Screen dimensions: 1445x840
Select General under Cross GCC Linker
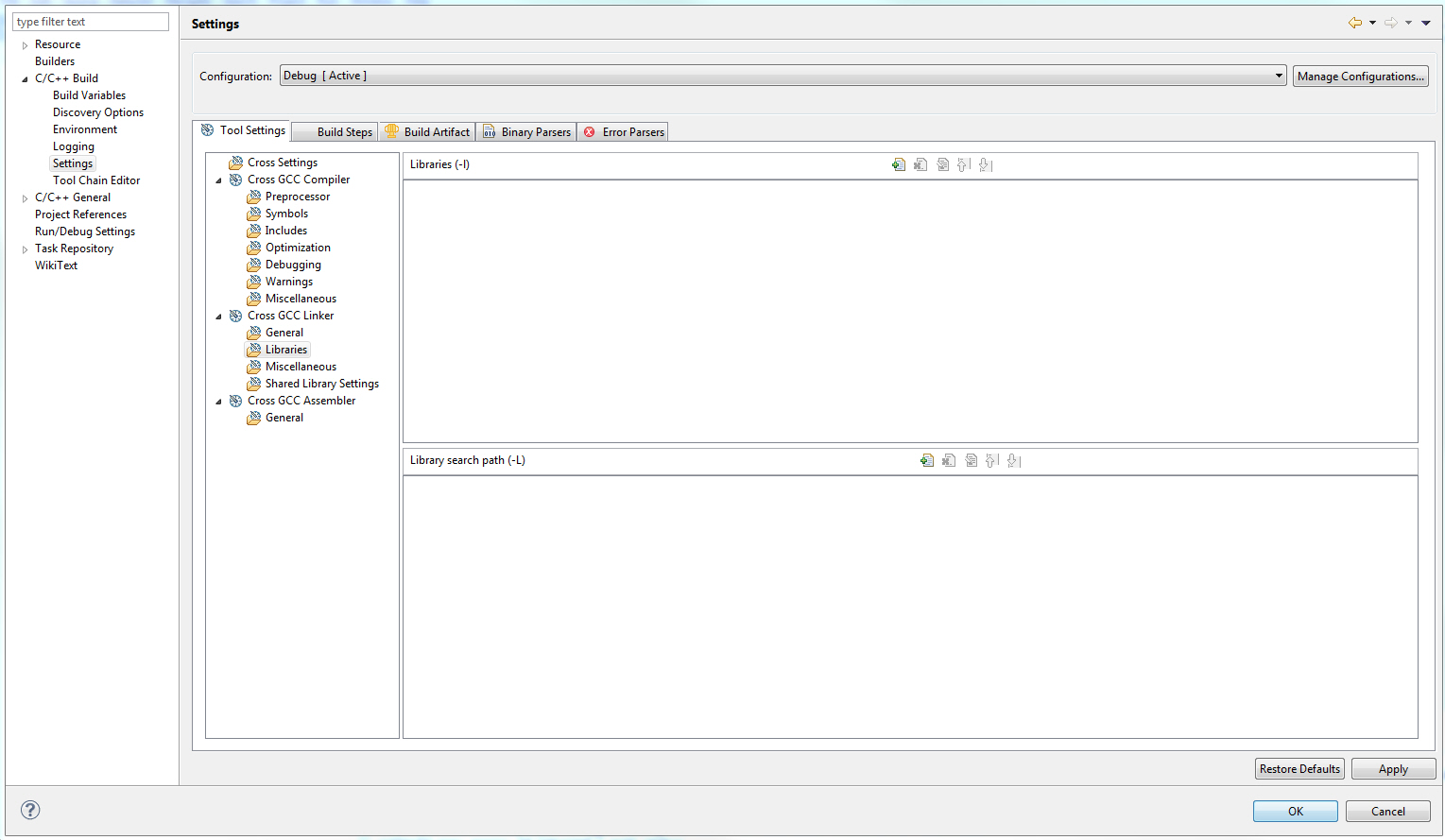[284, 333]
